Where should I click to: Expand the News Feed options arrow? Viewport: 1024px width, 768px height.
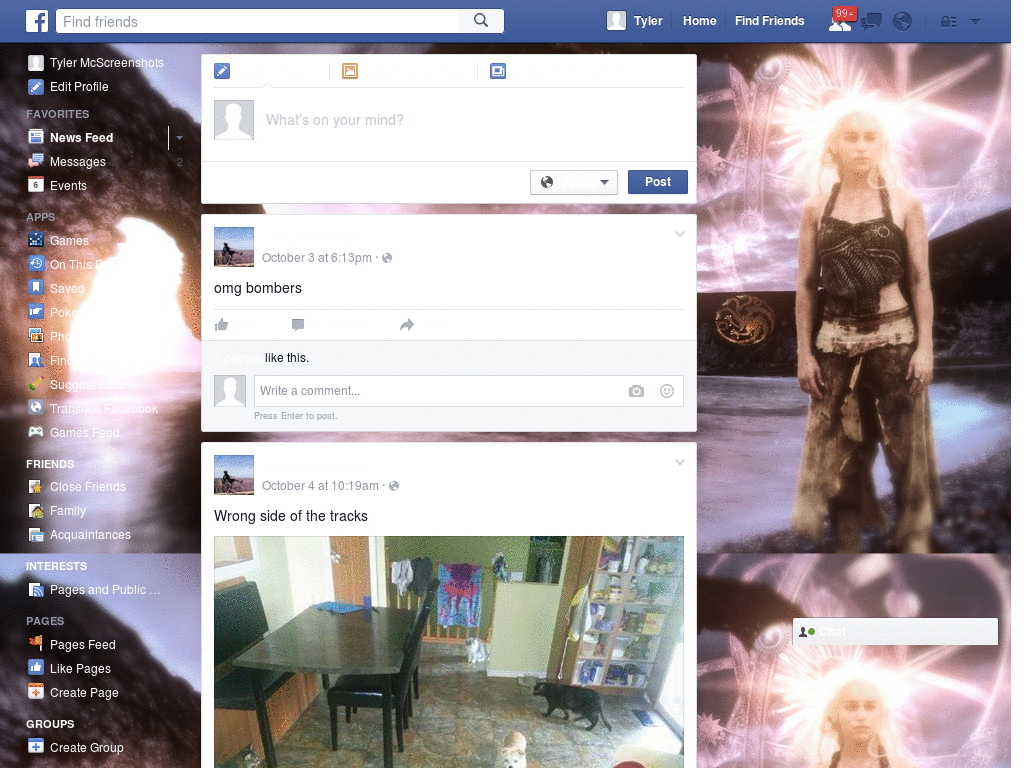pyautogui.click(x=179, y=138)
